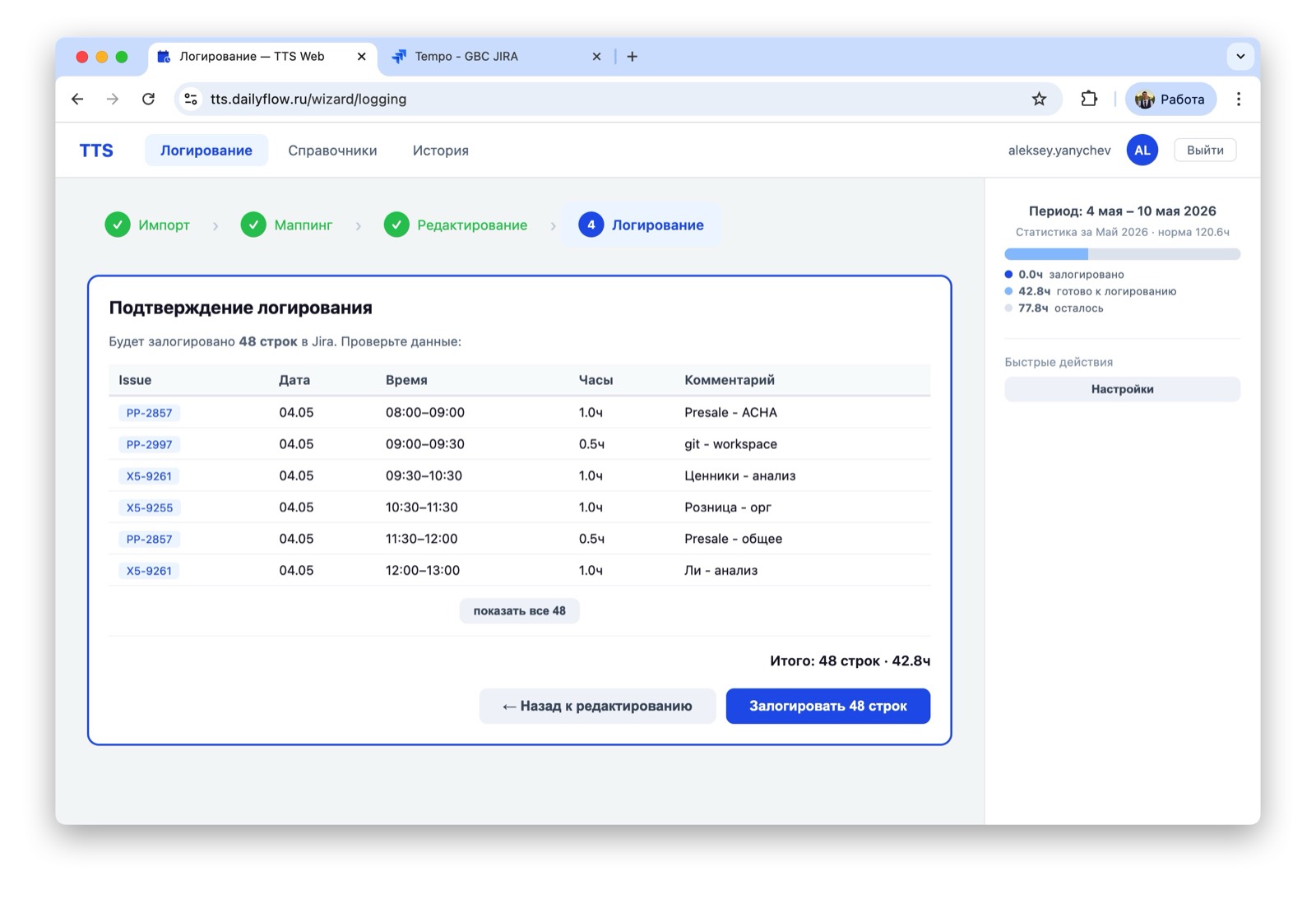
Task: Open the Справочники navigation item
Action: [332, 151]
